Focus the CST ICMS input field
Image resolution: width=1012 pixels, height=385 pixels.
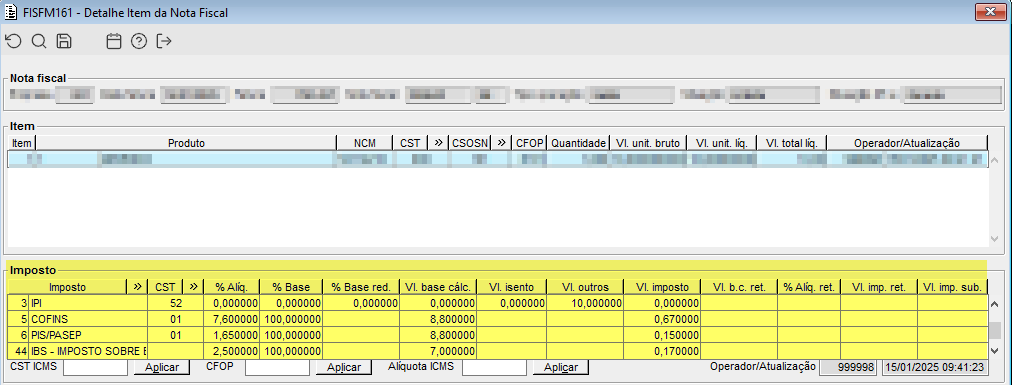coord(95,367)
